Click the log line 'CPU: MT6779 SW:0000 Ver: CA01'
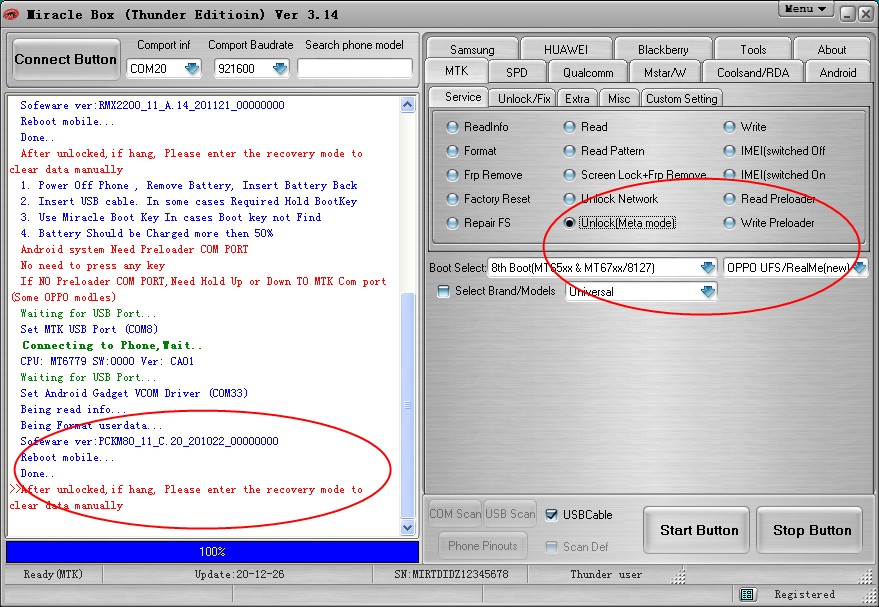879x607 pixels. click(107, 362)
